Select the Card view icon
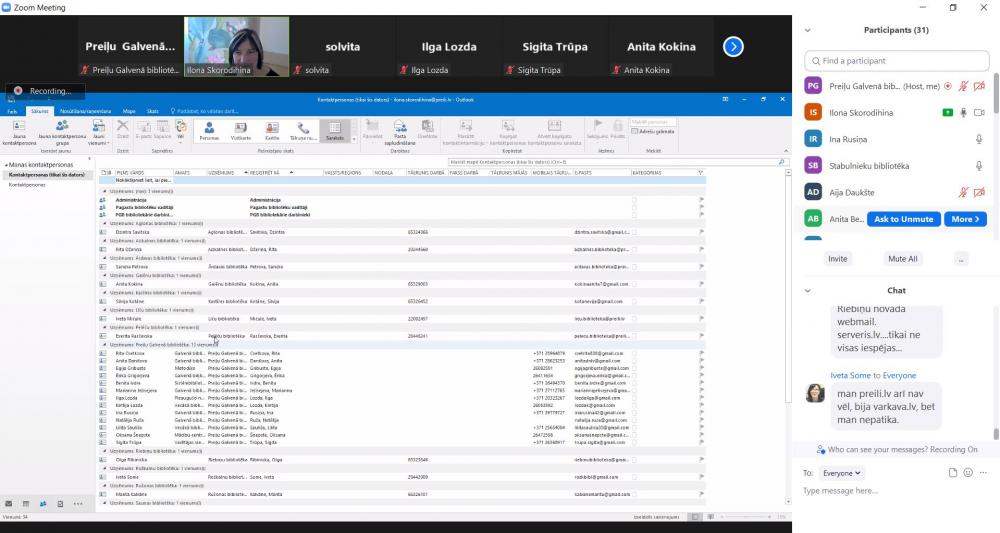The image size is (1000, 533). pyautogui.click(x=272, y=128)
